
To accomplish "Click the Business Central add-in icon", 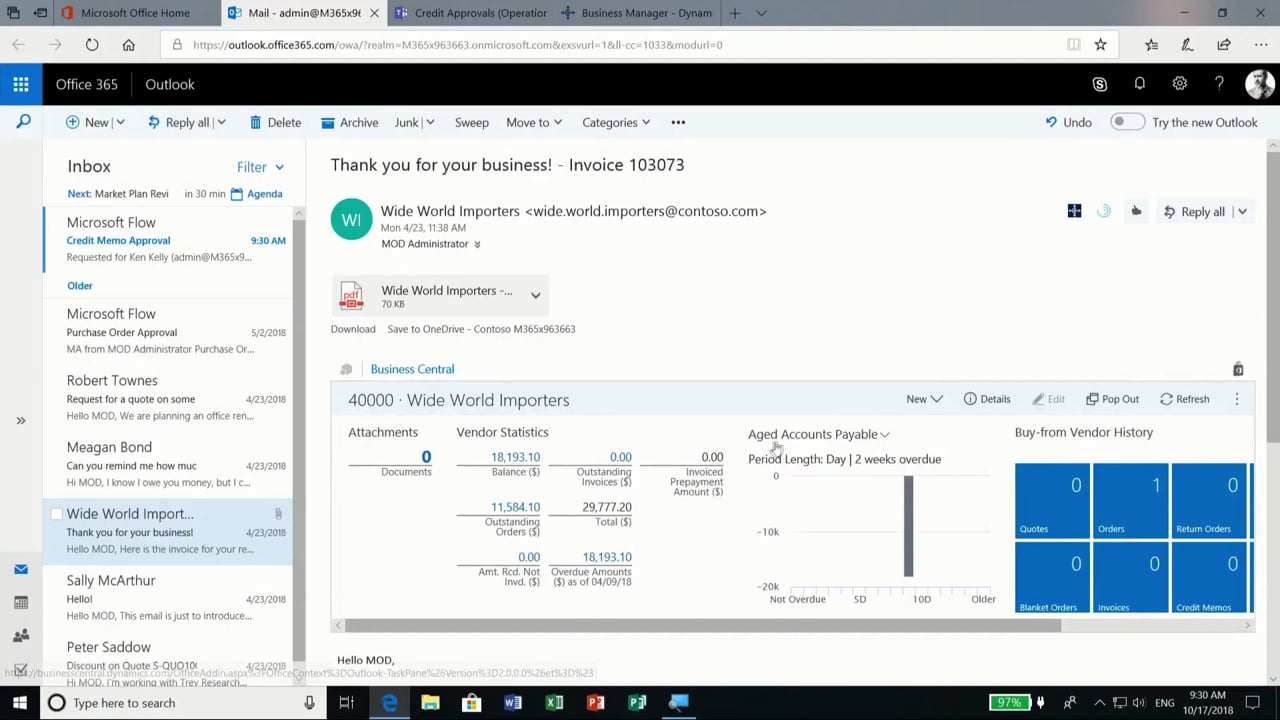I will (x=1074, y=211).
